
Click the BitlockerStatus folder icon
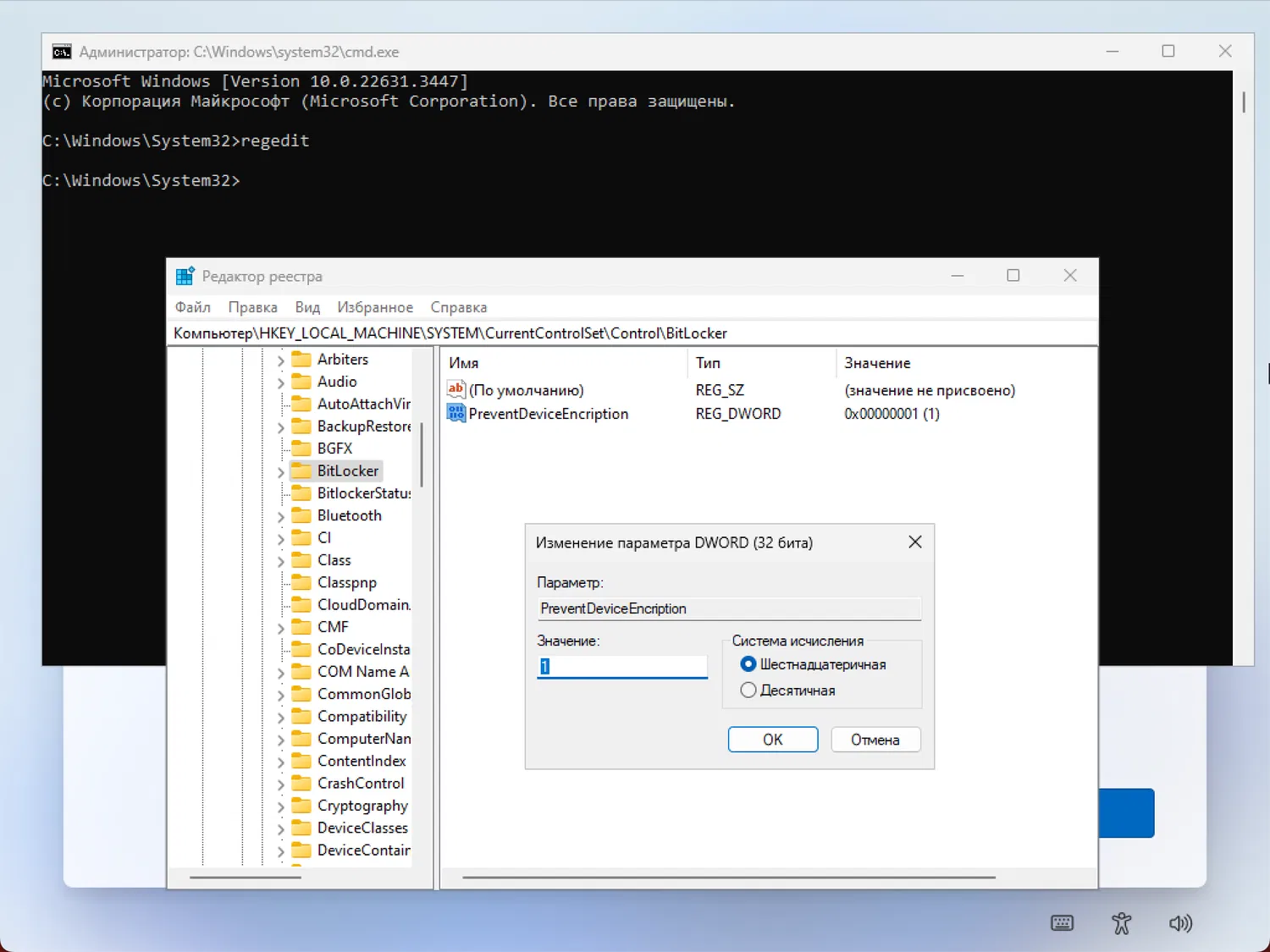[301, 493]
